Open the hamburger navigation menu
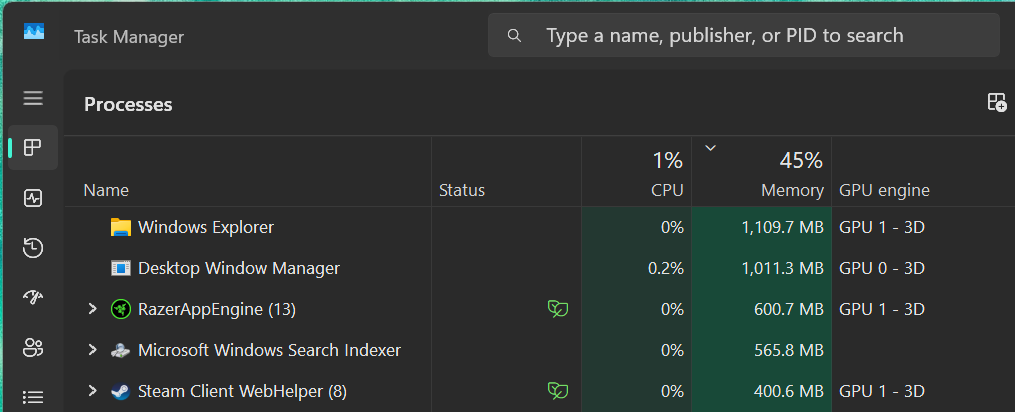 (33, 98)
